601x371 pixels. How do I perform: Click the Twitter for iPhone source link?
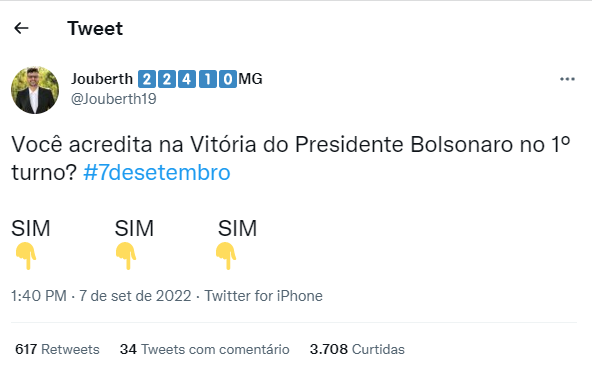tap(263, 296)
